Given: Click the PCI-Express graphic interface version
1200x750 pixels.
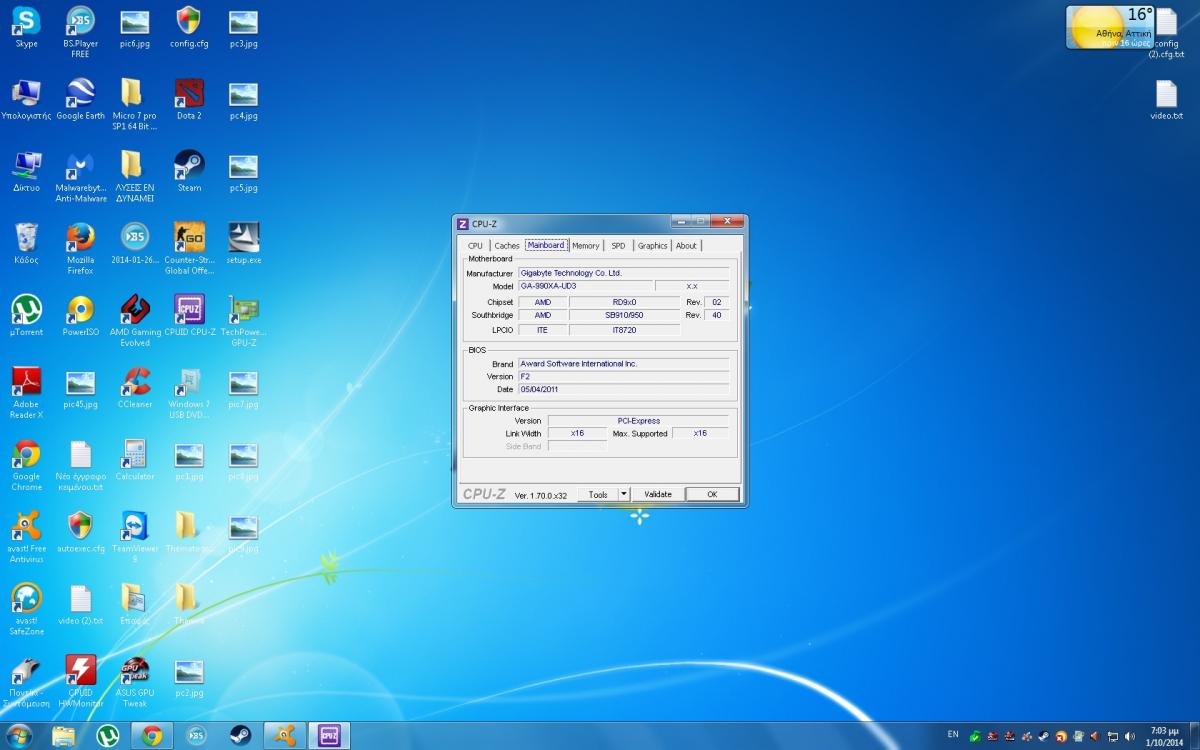Looking at the screenshot, I should pyautogui.click(x=638, y=421).
